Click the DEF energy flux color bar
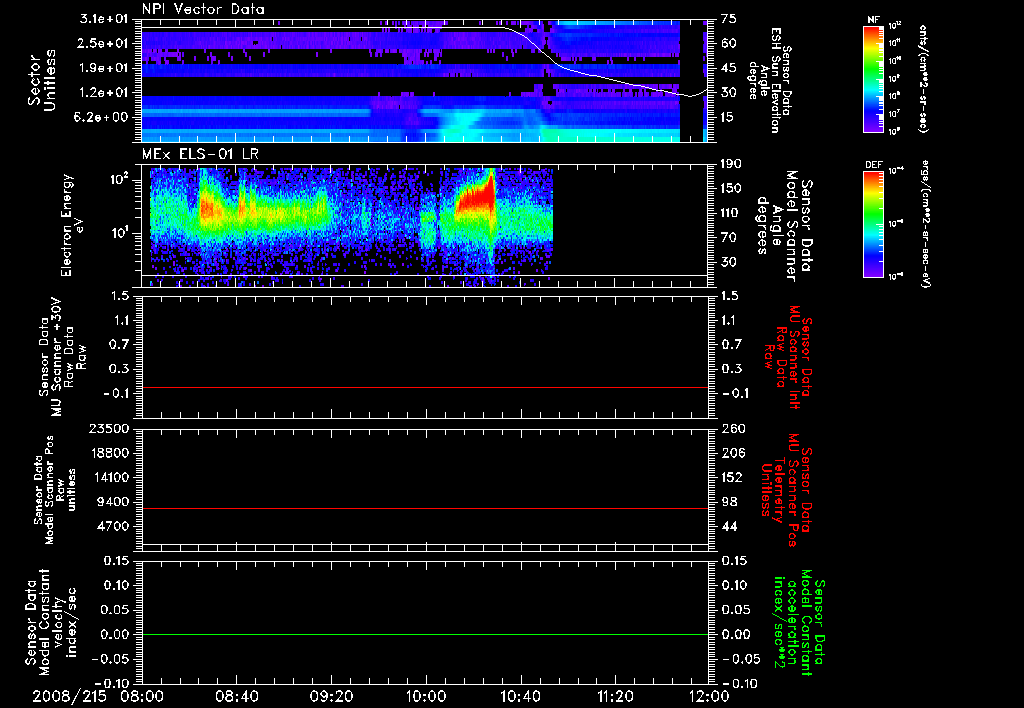The height and width of the screenshot is (708, 1024). [x=873, y=224]
